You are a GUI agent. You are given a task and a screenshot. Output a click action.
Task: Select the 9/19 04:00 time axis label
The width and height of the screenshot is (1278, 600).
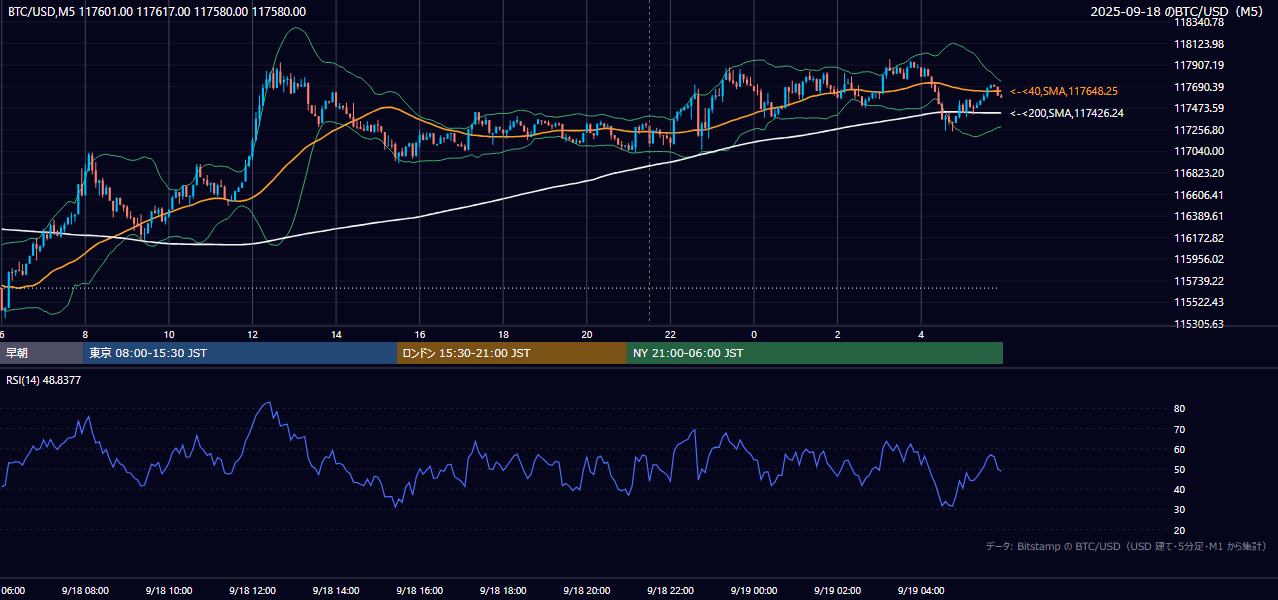(921, 591)
